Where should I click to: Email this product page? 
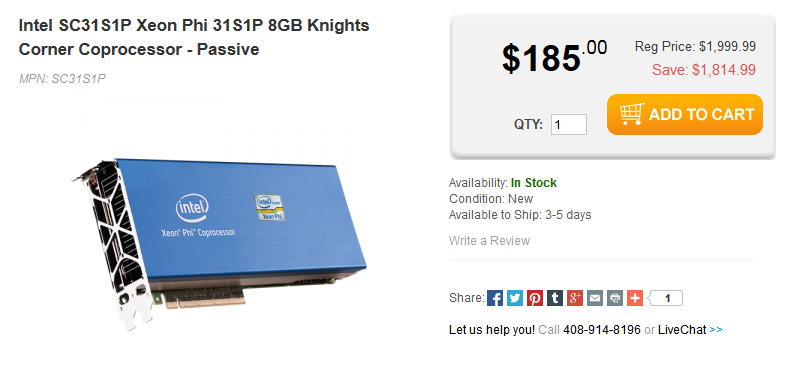click(595, 298)
